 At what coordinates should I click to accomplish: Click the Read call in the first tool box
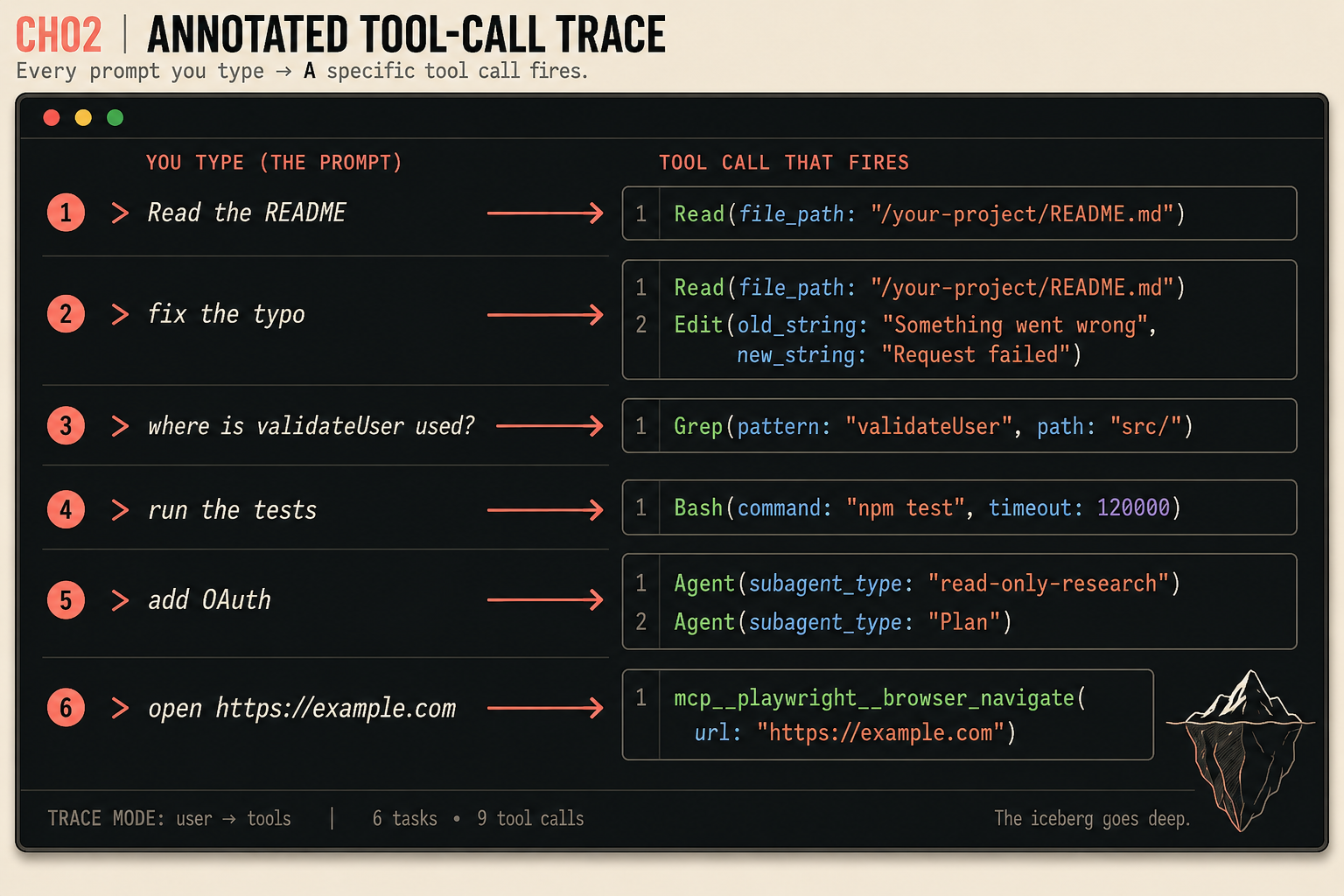tap(929, 214)
